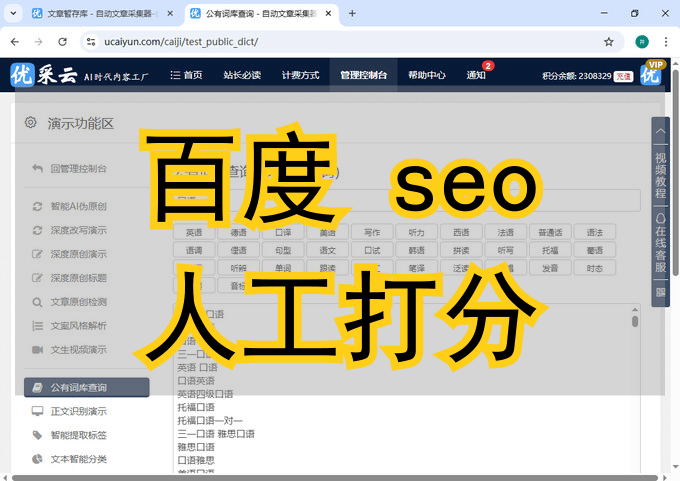Viewport: 680px width, 481px height.
Task: Click the 听力 keyword tag button
Action: [416, 232]
